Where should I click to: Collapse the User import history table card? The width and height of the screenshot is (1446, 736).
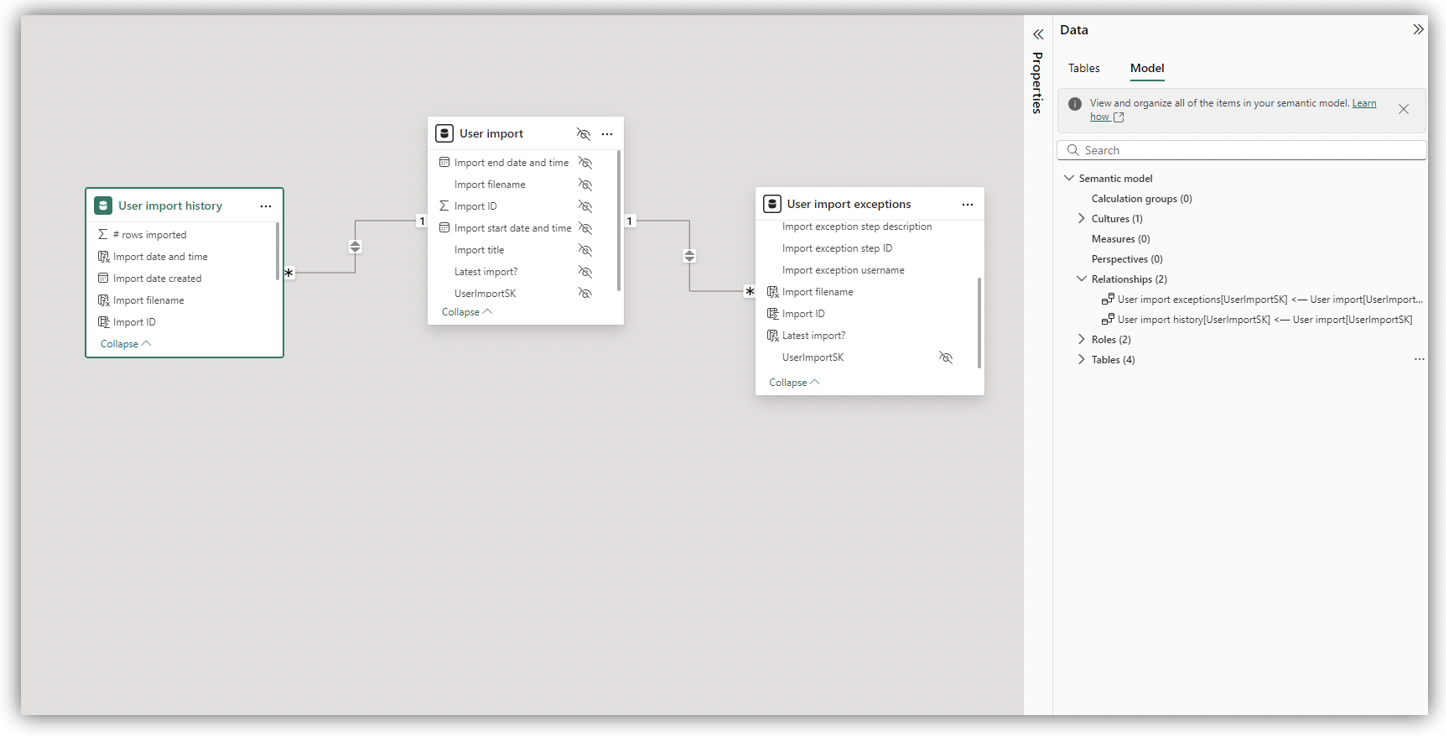(x=126, y=344)
